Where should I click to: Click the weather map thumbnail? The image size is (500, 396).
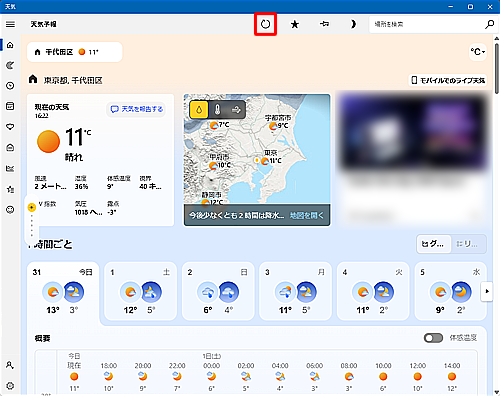tap(257, 159)
